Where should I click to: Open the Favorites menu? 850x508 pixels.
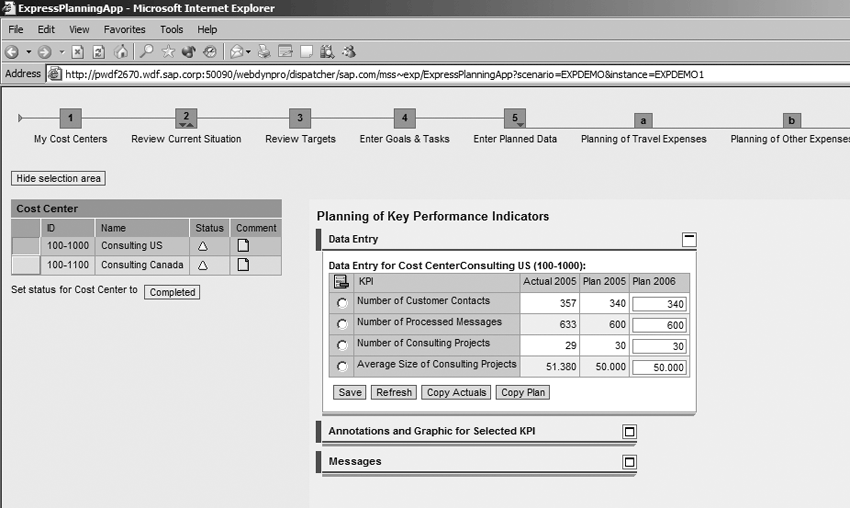[125, 29]
